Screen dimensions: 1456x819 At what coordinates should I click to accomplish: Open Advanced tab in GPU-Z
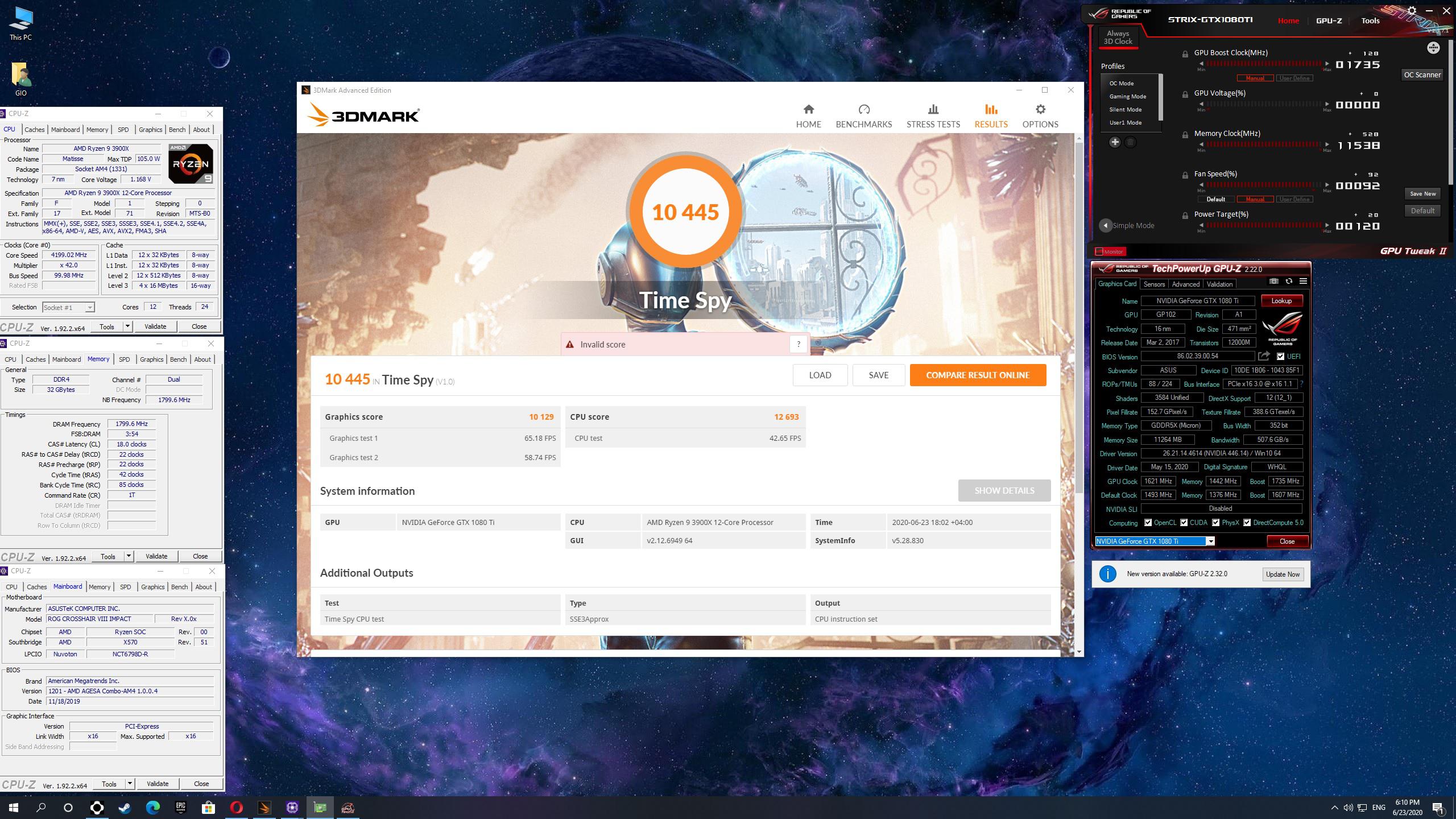(1186, 284)
